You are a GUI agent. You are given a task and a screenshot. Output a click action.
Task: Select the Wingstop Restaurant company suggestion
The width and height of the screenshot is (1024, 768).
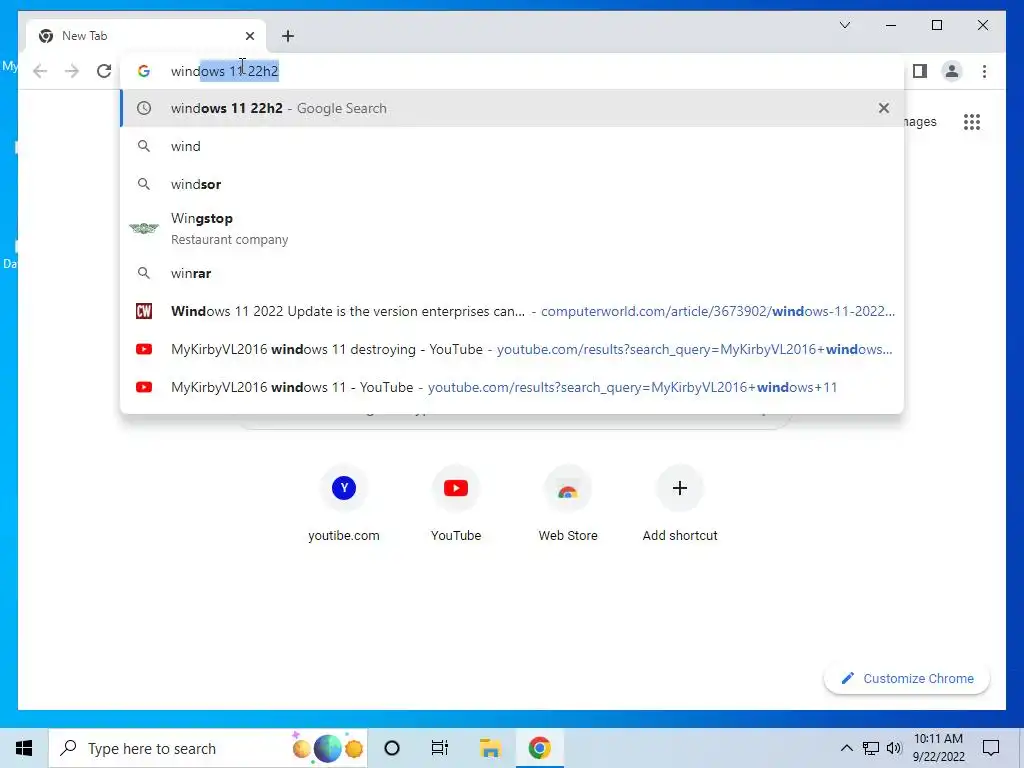point(512,229)
